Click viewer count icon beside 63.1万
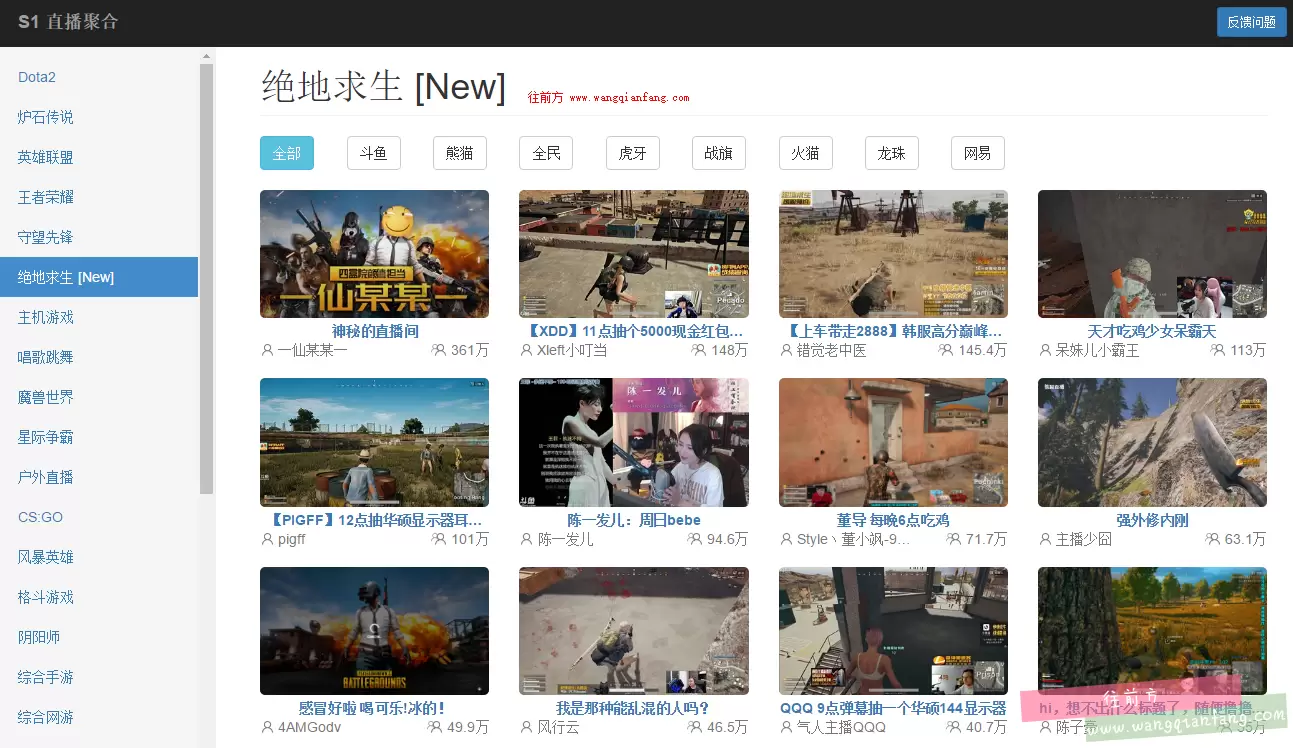 tap(1213, 539)
